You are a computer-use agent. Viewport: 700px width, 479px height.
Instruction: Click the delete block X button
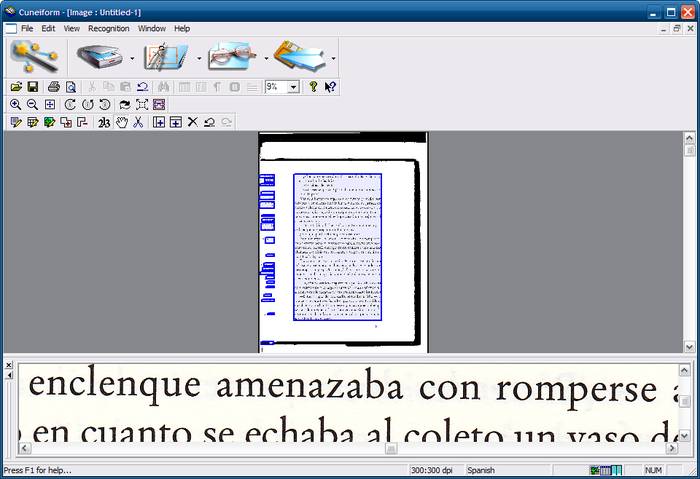click(x=192, y=122)
